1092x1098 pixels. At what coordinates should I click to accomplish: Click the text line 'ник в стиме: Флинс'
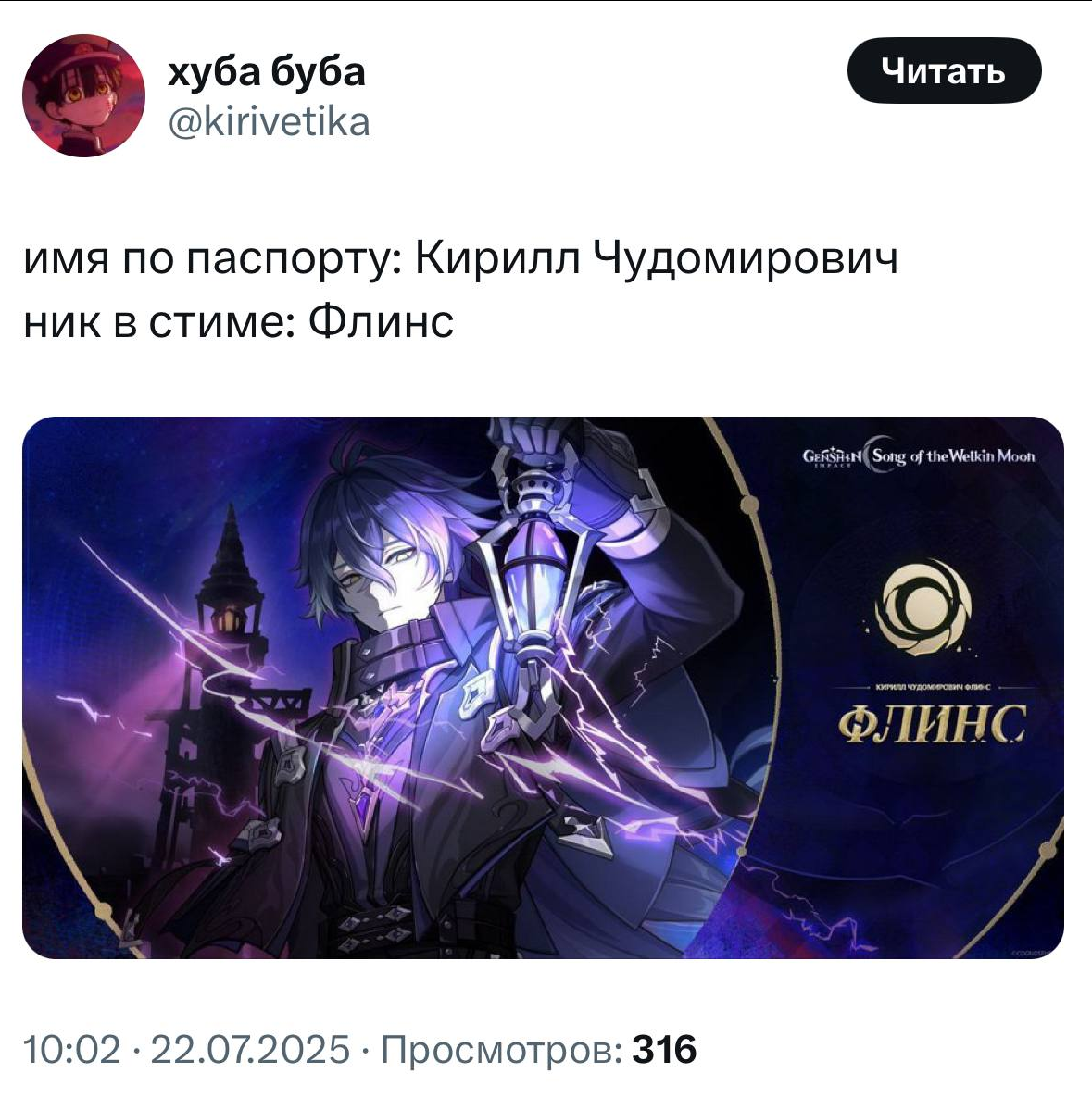(239, 322)
